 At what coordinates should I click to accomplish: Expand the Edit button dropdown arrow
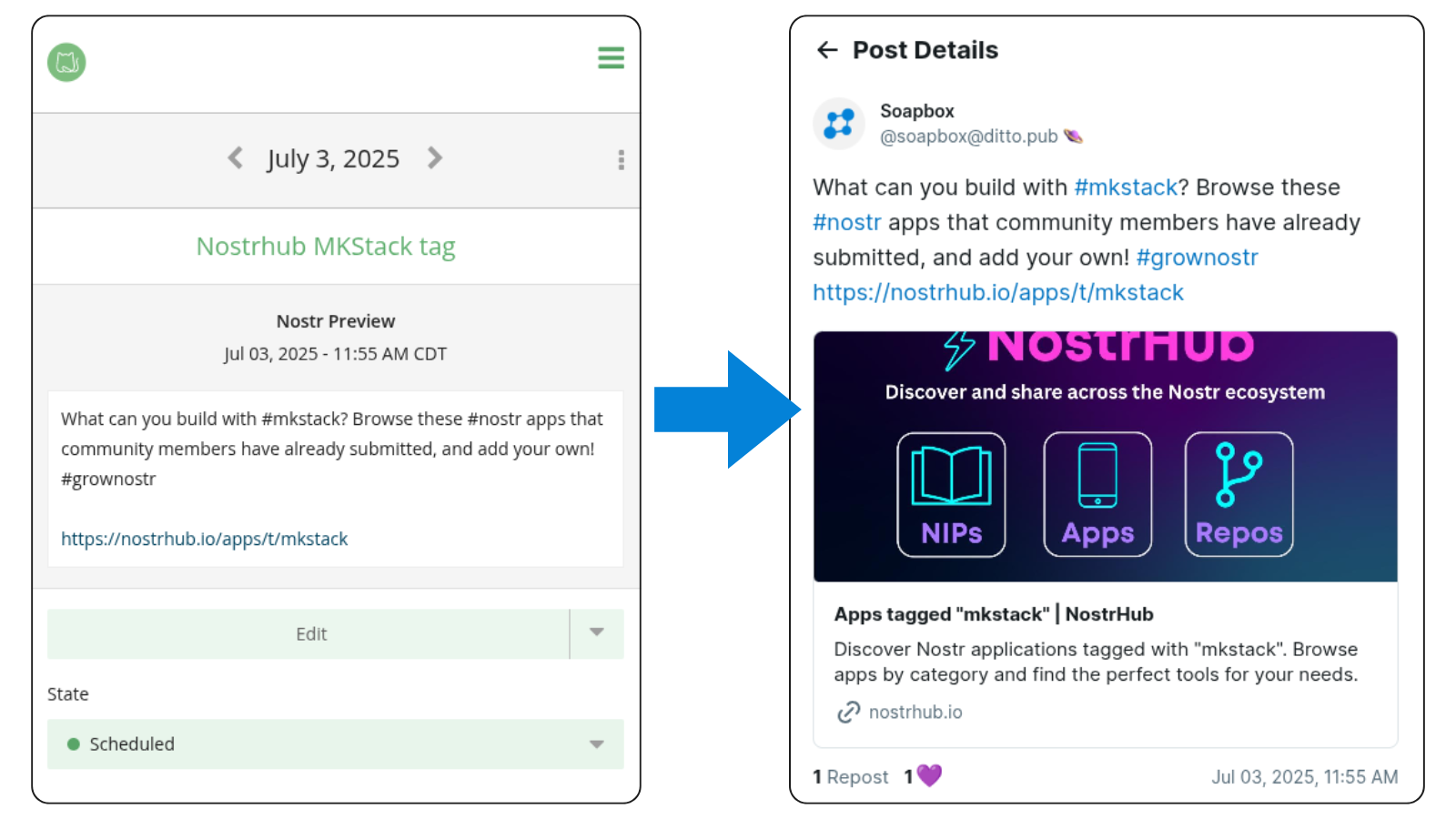point(597,632)
